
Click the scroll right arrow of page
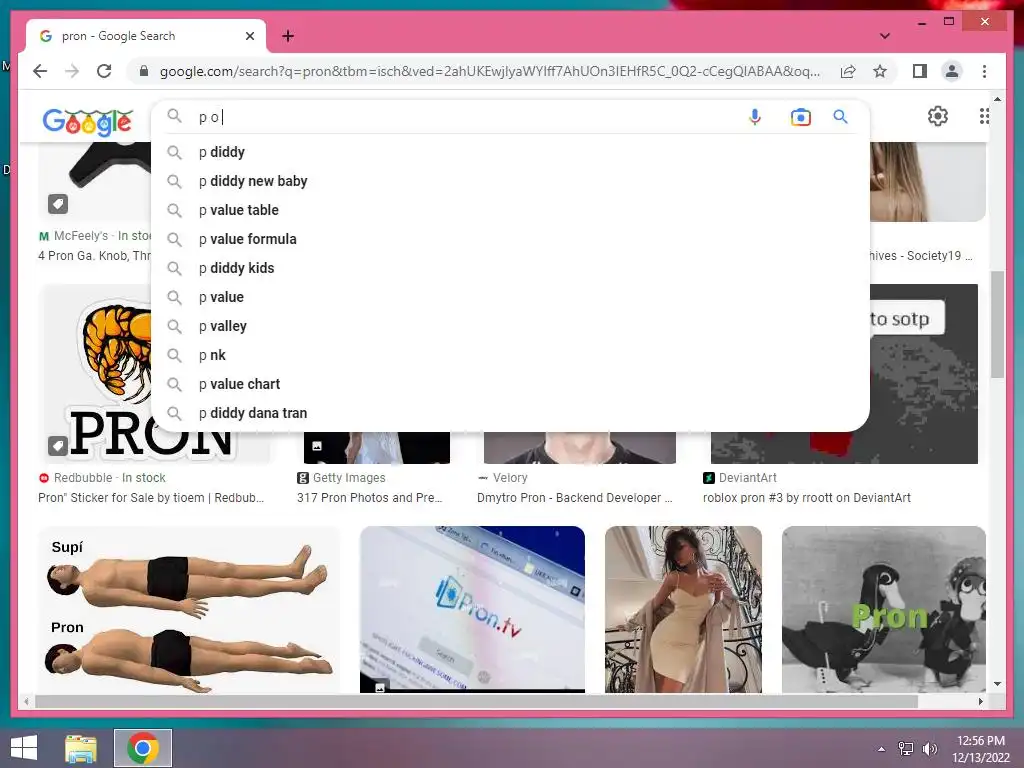coord(980,701)
